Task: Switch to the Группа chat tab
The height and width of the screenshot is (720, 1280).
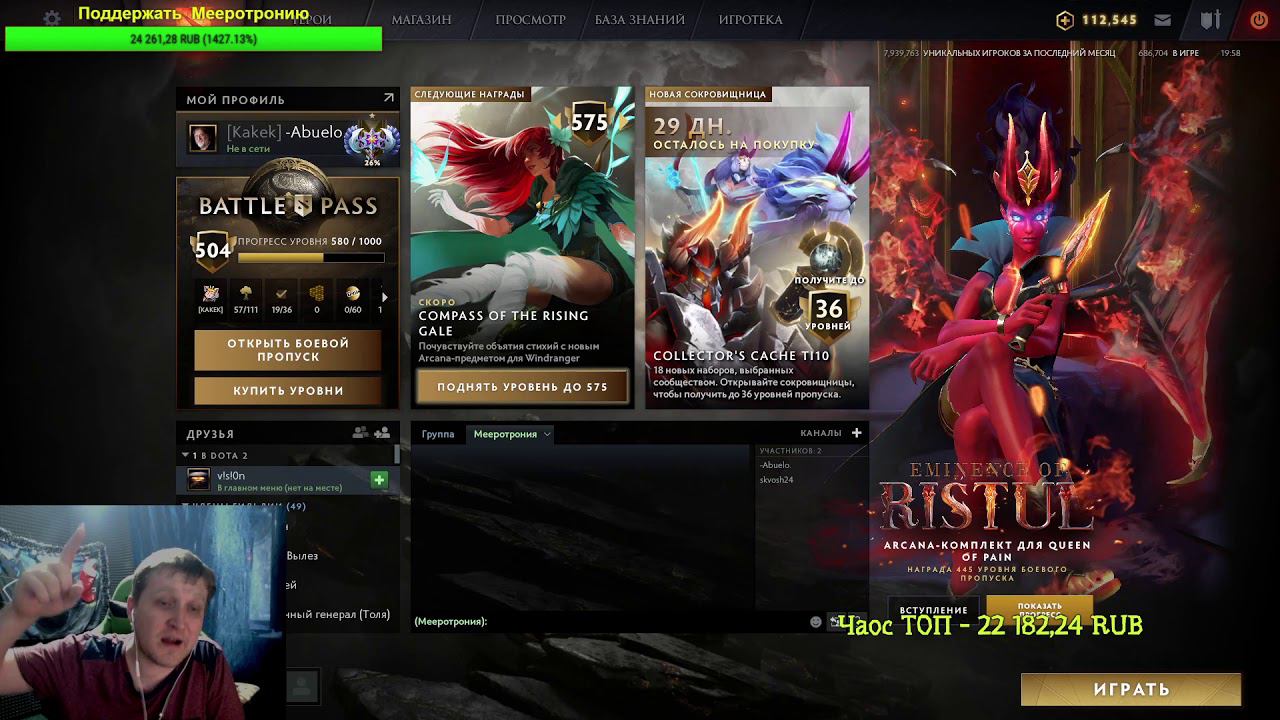Action: 438,434
